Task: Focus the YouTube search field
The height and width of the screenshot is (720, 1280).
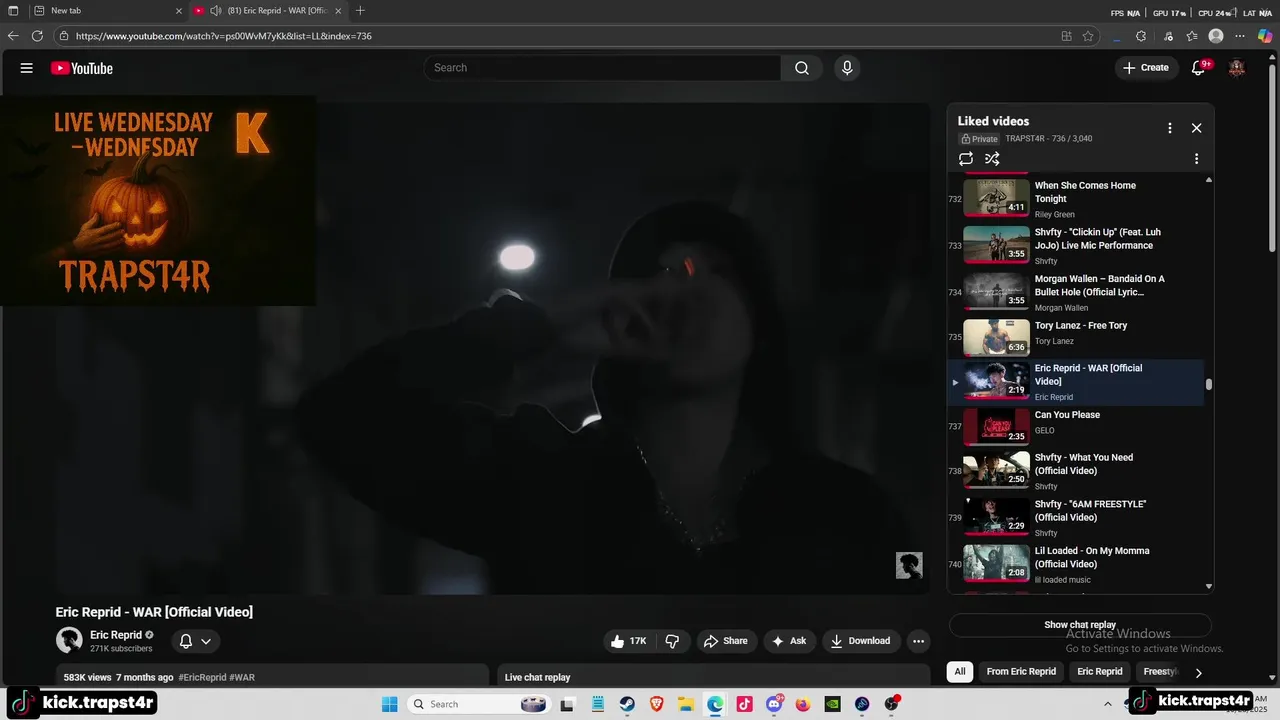Action: [x=602, y=68]
